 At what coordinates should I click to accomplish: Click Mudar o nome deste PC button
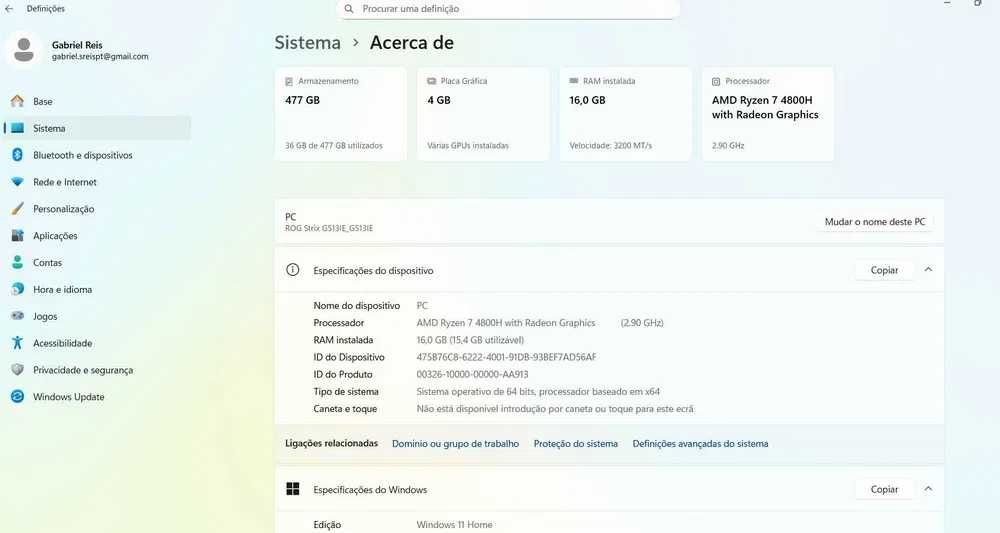click(x=875, y=222)
